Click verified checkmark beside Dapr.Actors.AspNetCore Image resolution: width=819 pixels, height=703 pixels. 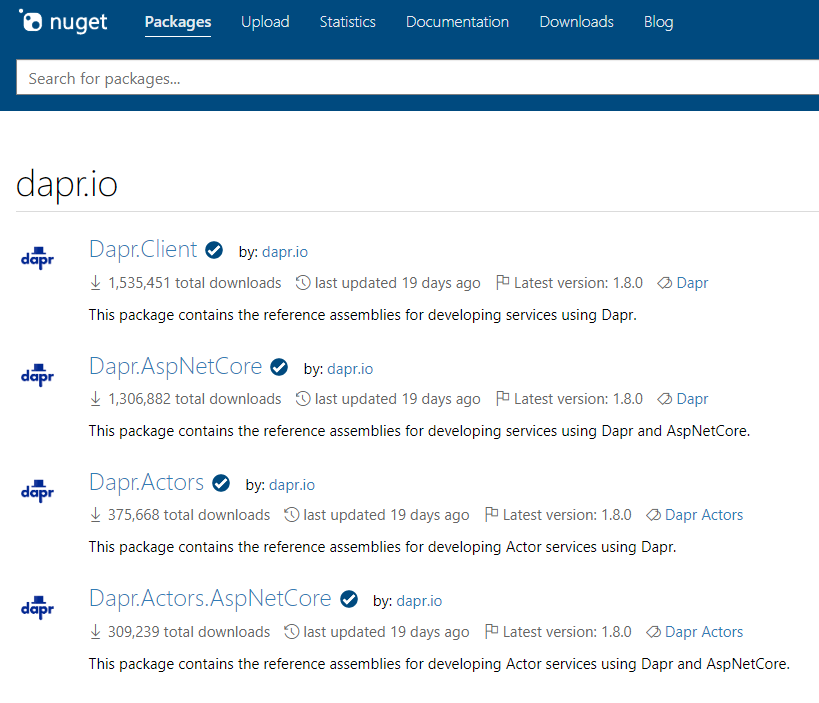349,599
